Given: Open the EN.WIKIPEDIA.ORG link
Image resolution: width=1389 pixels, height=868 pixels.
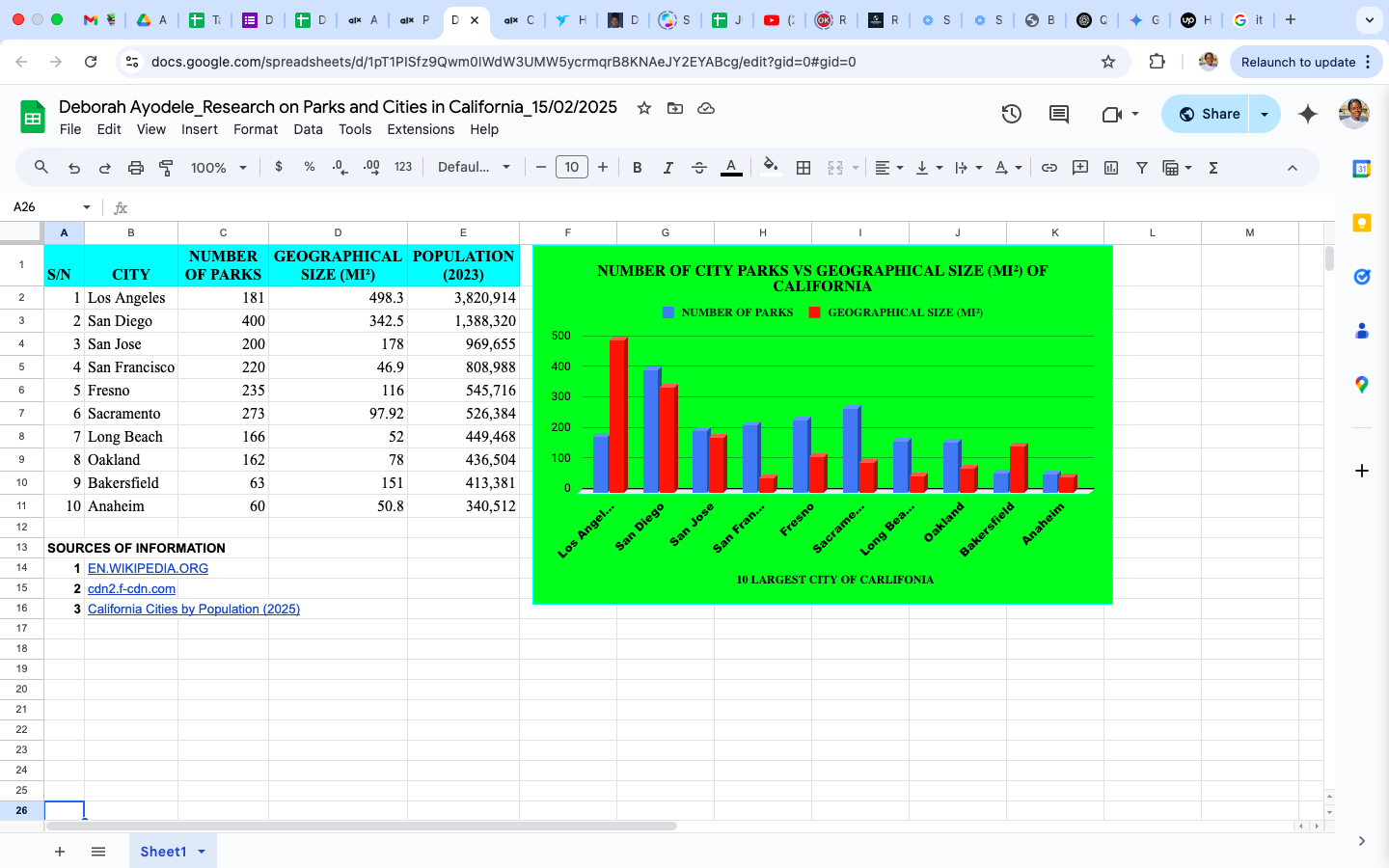Looking at the screenshot, I should click(x=148, y=568).
